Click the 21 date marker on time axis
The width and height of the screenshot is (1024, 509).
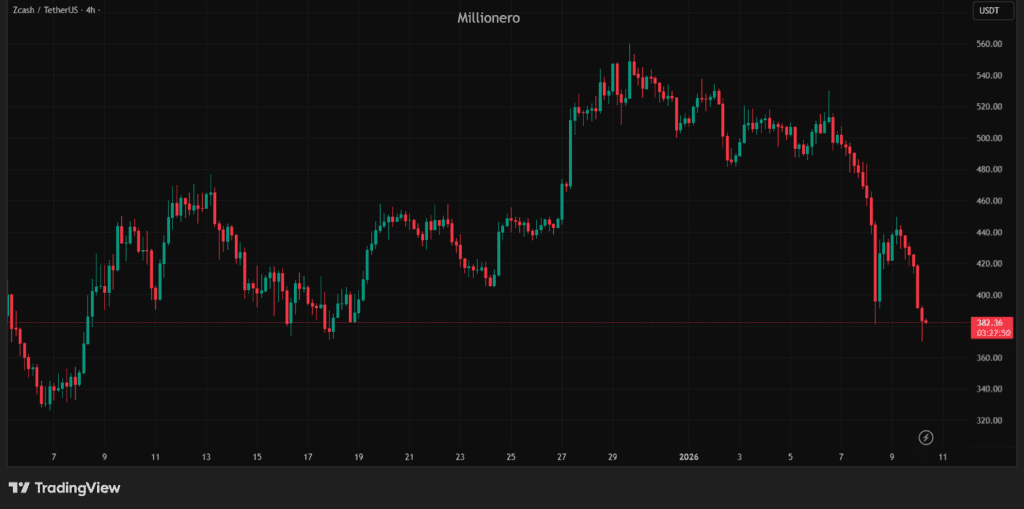[409, 457]
